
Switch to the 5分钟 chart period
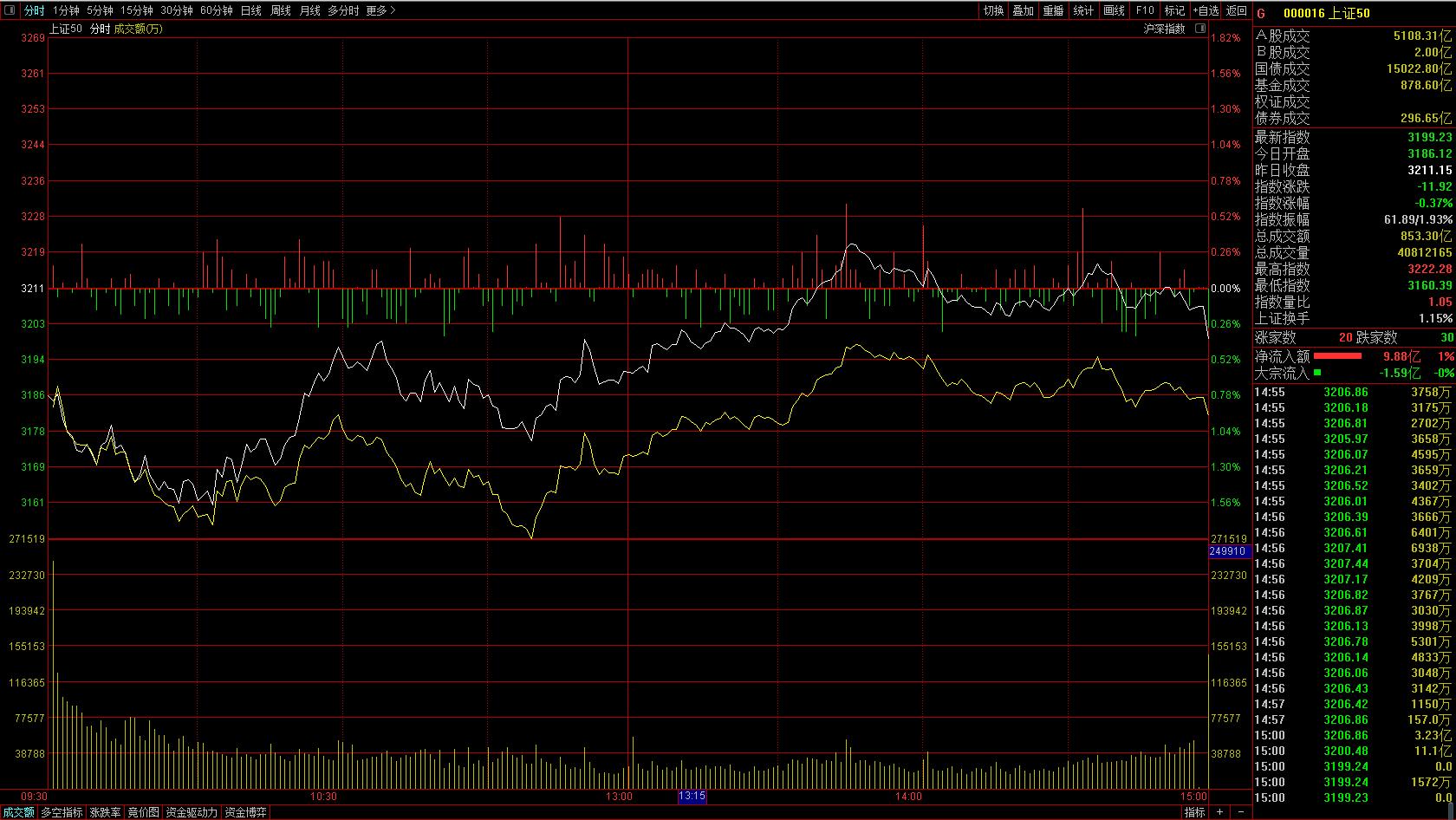click(100, 10)
